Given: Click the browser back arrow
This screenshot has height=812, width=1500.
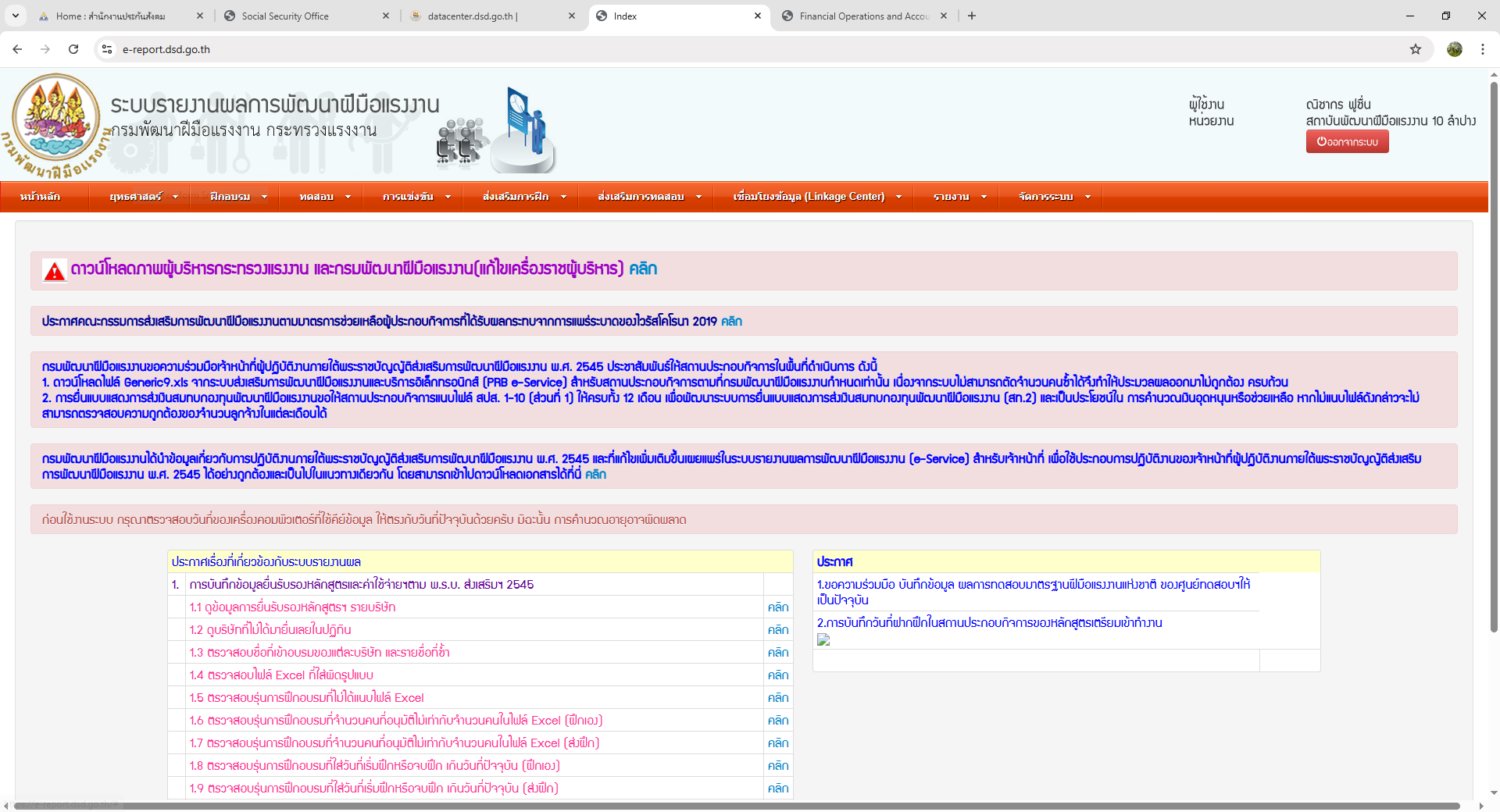Looking at the screenshot, I should click(17, 49).
